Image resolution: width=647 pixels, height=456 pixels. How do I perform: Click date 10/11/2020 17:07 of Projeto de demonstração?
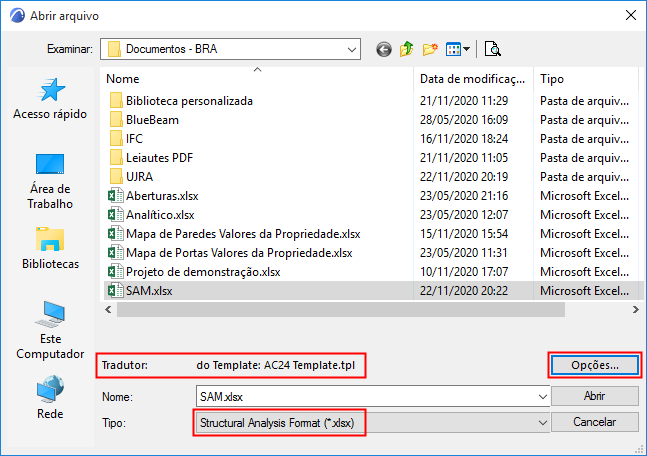464,272
